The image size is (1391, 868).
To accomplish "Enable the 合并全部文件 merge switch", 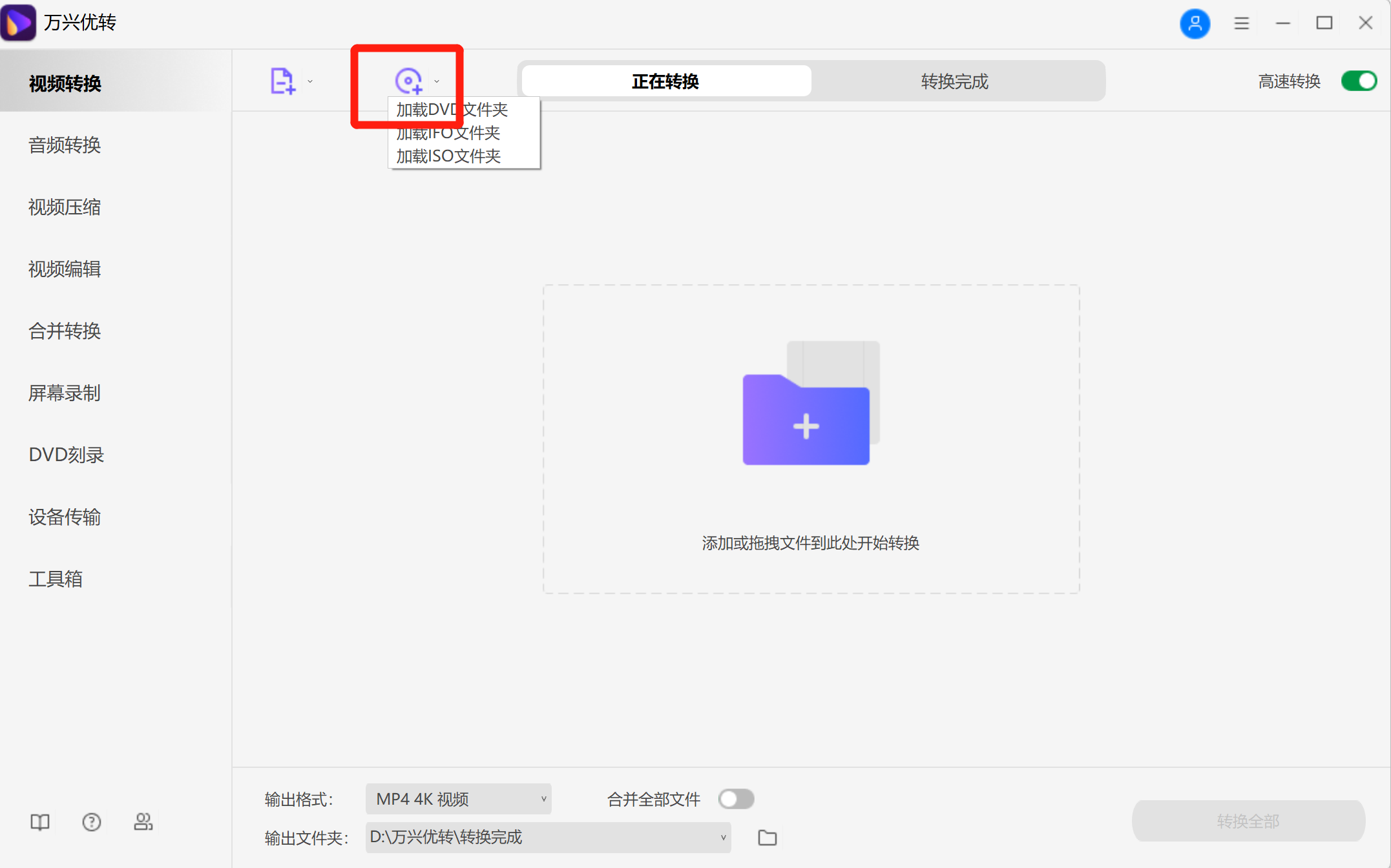I will [736, 799].
